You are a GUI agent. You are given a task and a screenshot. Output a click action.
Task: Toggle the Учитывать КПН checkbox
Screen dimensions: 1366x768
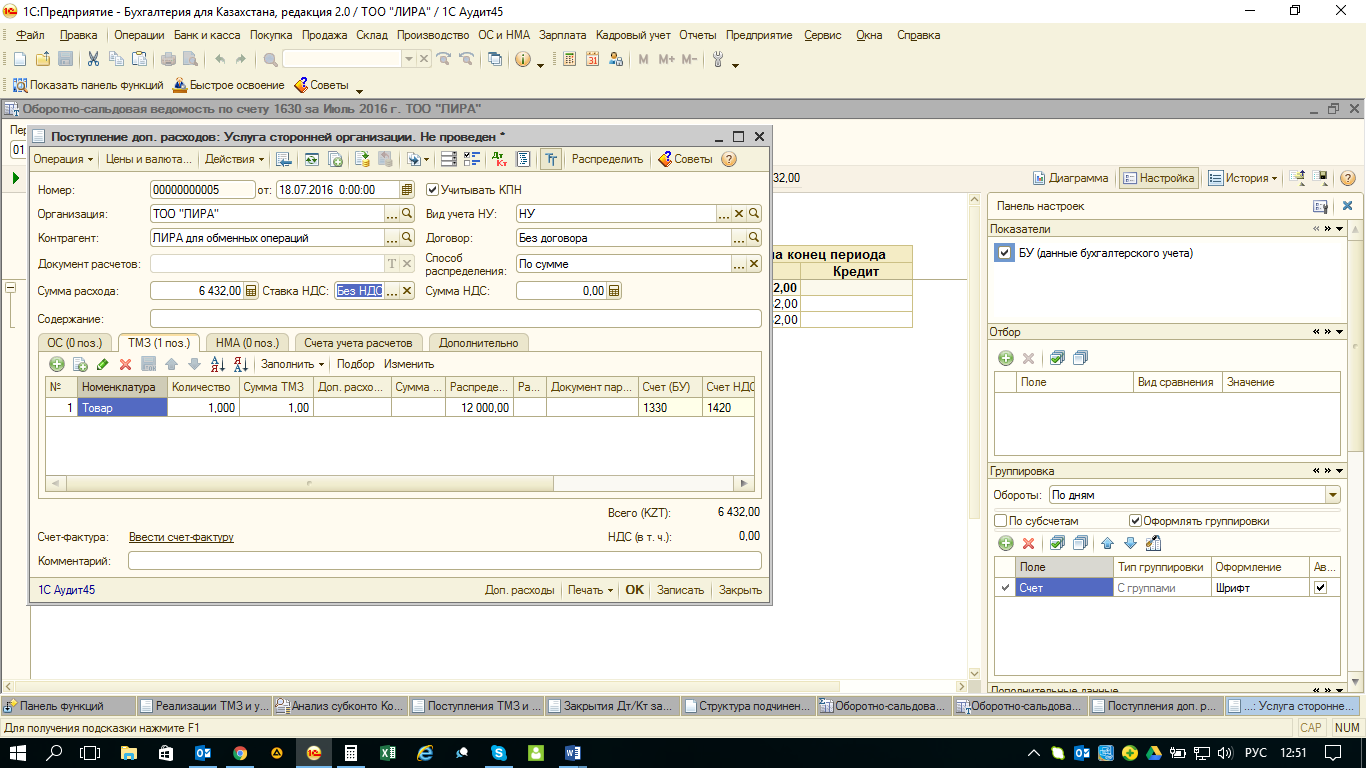[433, 189]
